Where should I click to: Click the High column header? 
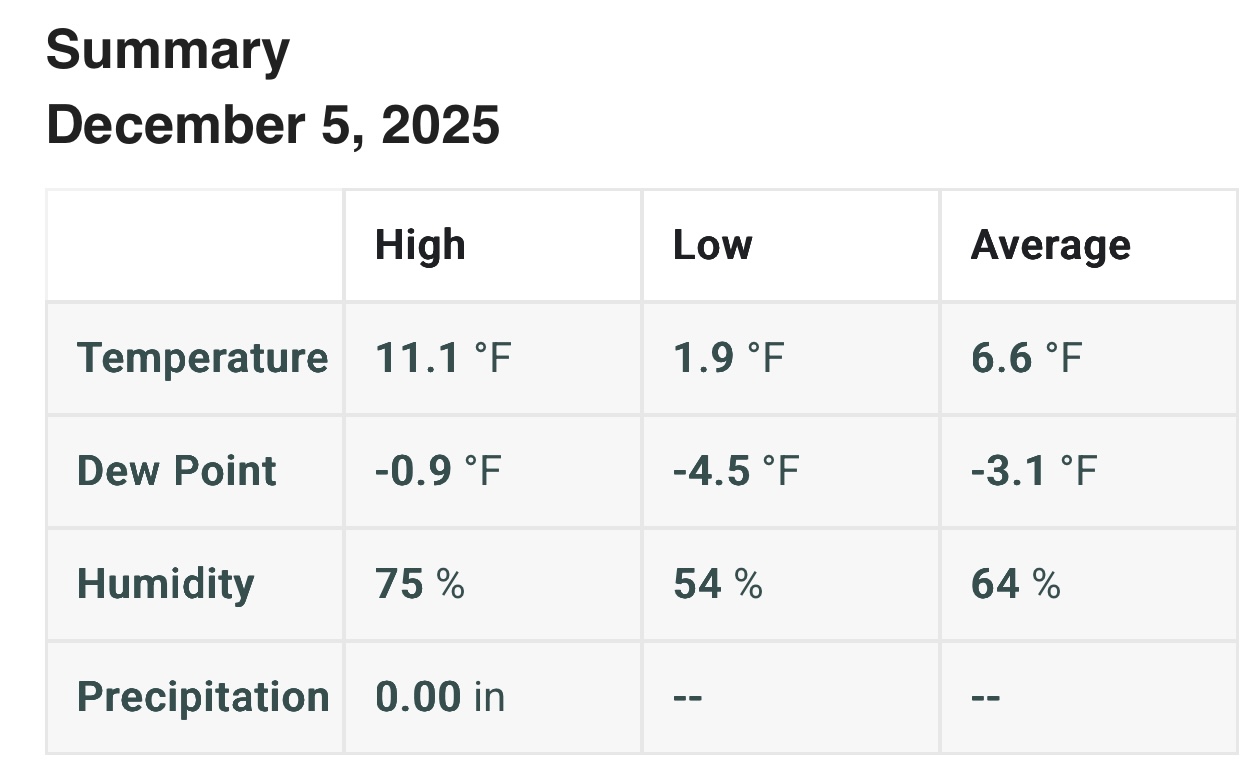pyautogui.click(x=420, y=246)
